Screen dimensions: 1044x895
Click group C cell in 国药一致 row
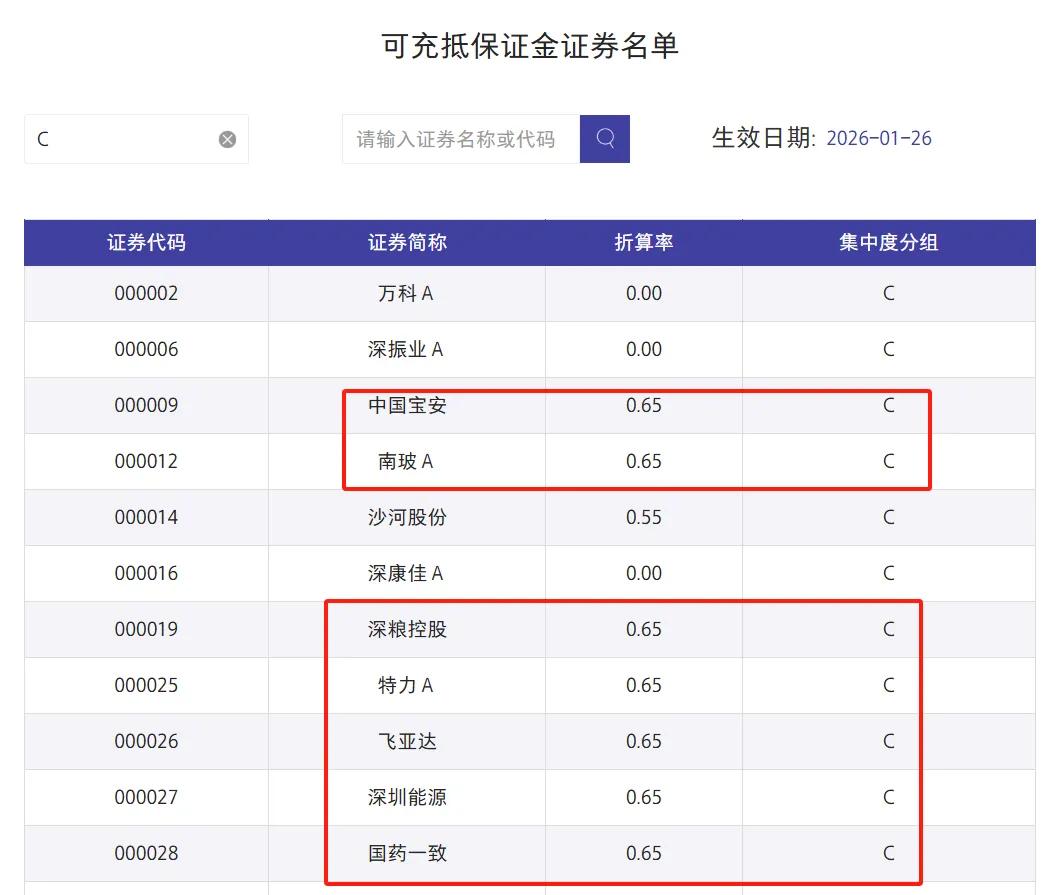(x=888, y=852)
